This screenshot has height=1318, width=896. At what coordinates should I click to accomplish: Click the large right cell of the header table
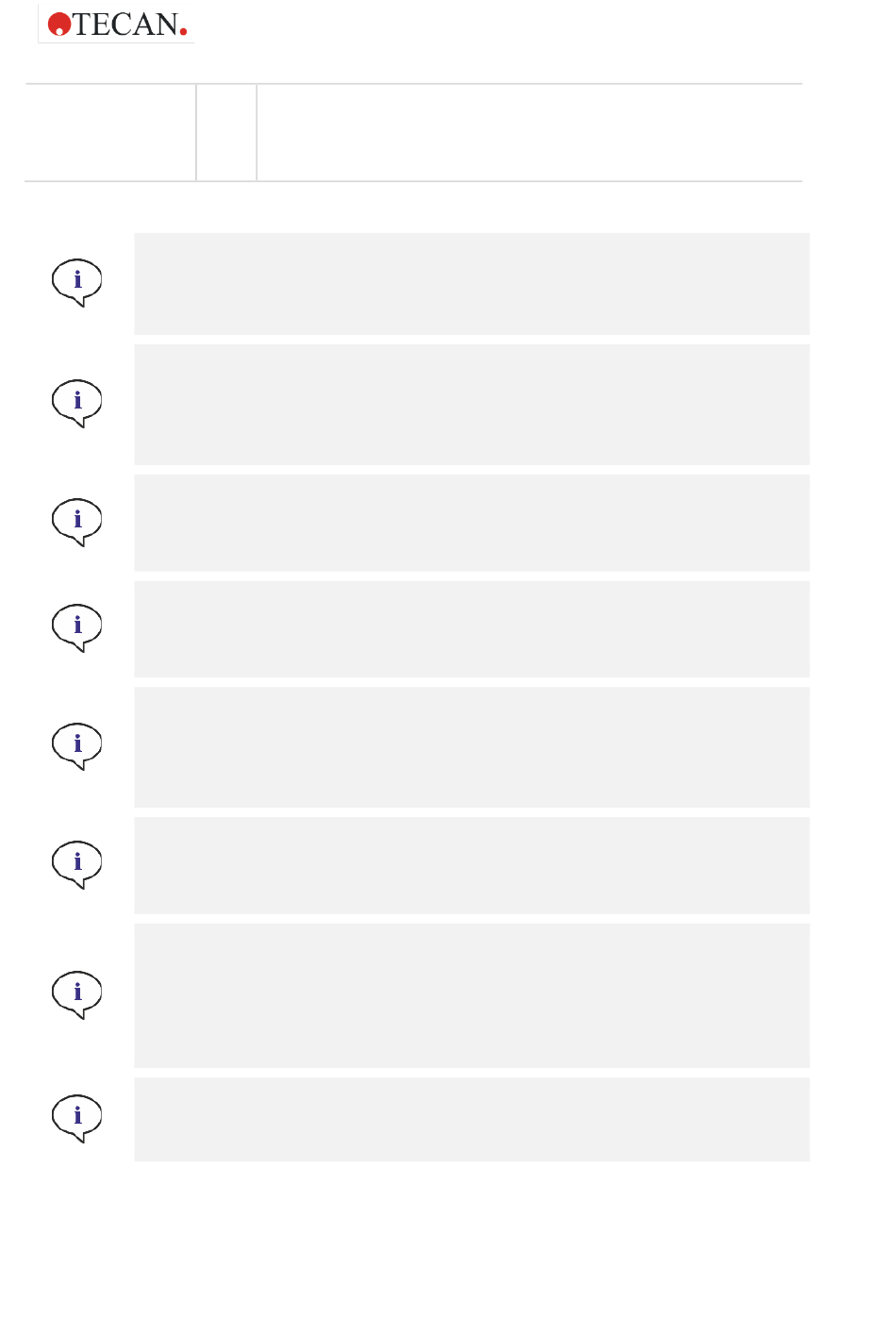[x=530, y=132]
